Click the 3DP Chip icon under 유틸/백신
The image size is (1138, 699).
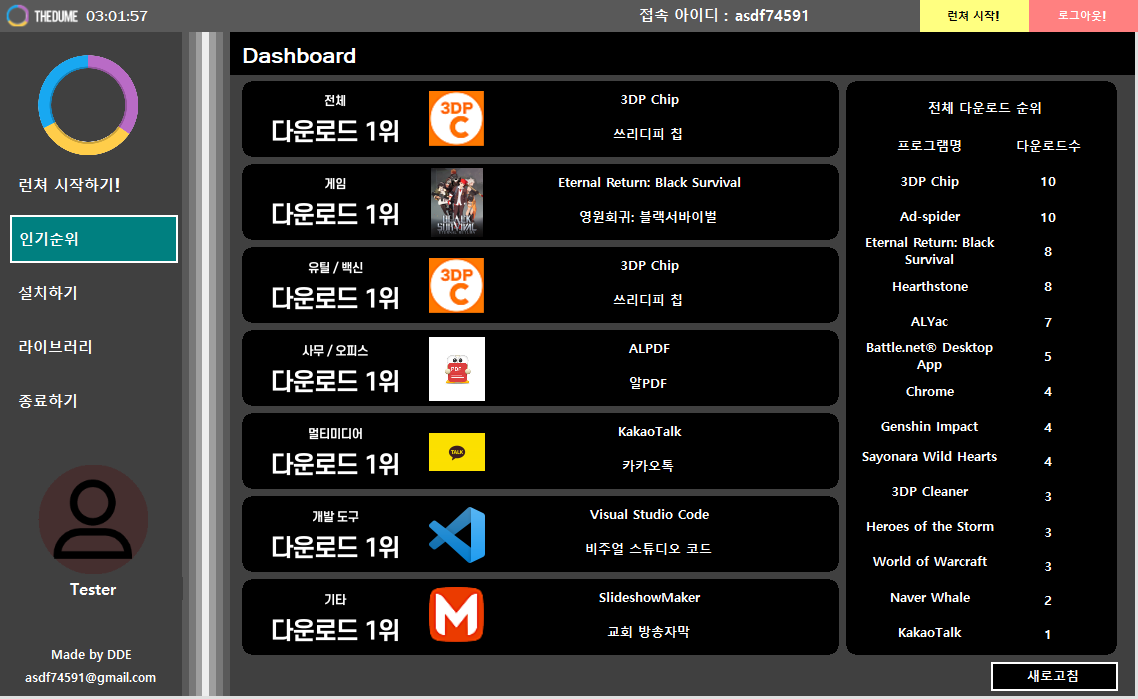click(x=456, y=284)
